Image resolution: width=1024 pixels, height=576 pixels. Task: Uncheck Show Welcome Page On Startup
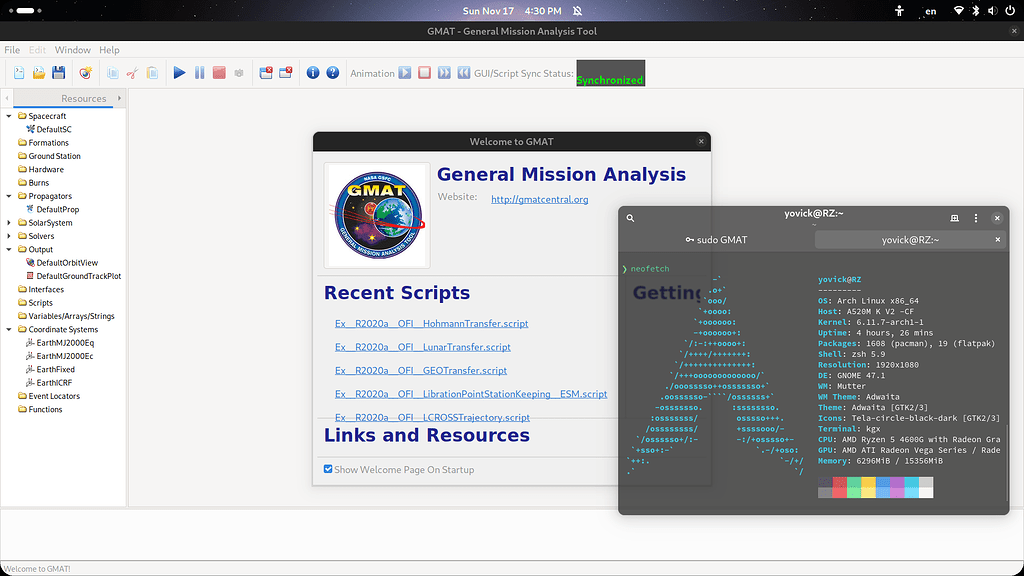326,469
